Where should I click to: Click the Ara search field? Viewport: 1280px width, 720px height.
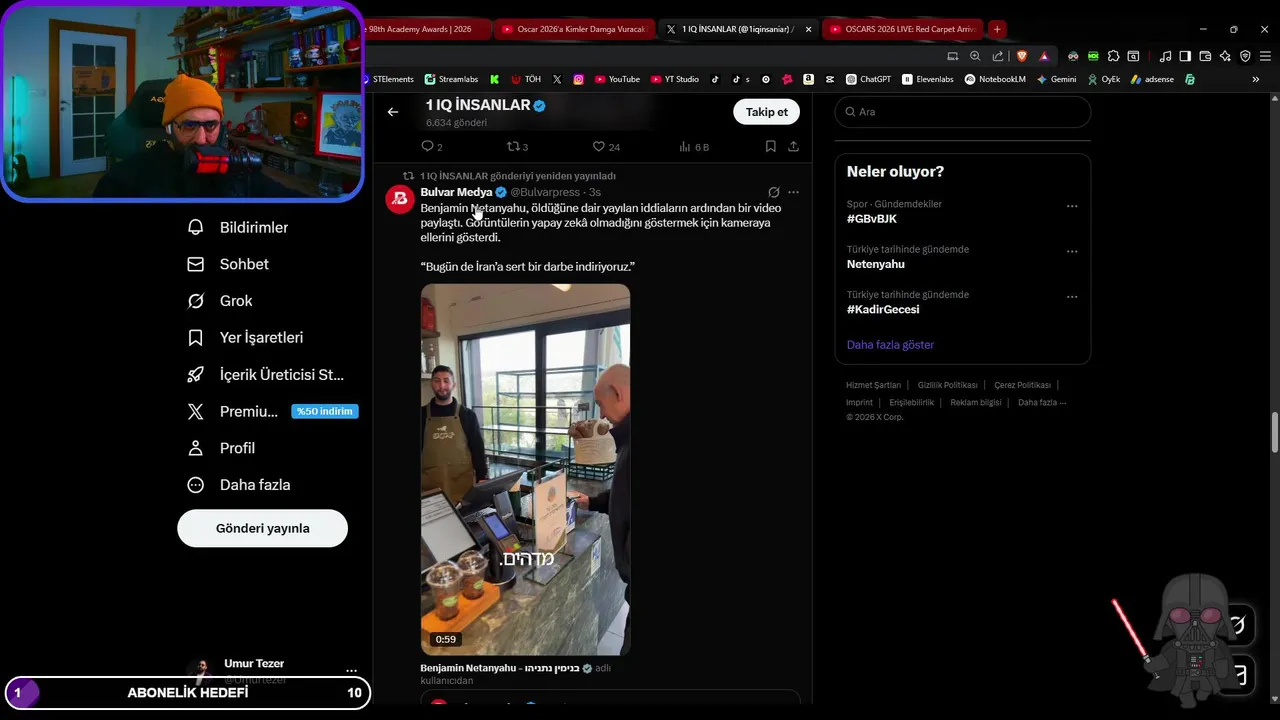point(962,112)
